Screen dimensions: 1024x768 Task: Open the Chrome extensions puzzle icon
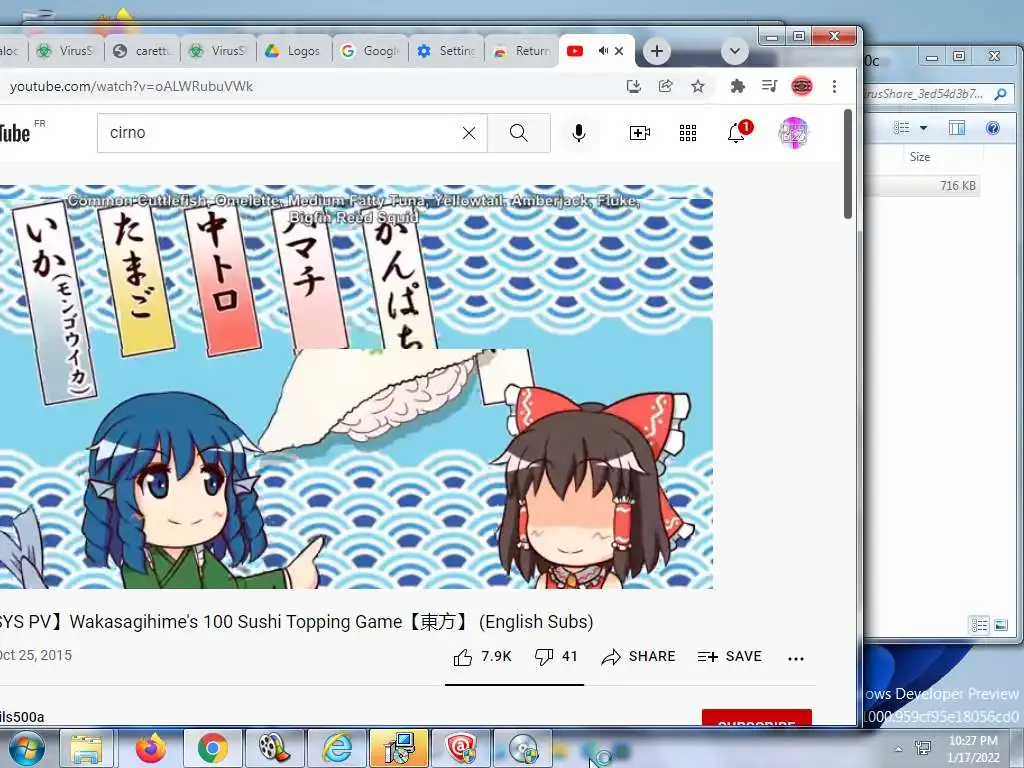(737, 86)
